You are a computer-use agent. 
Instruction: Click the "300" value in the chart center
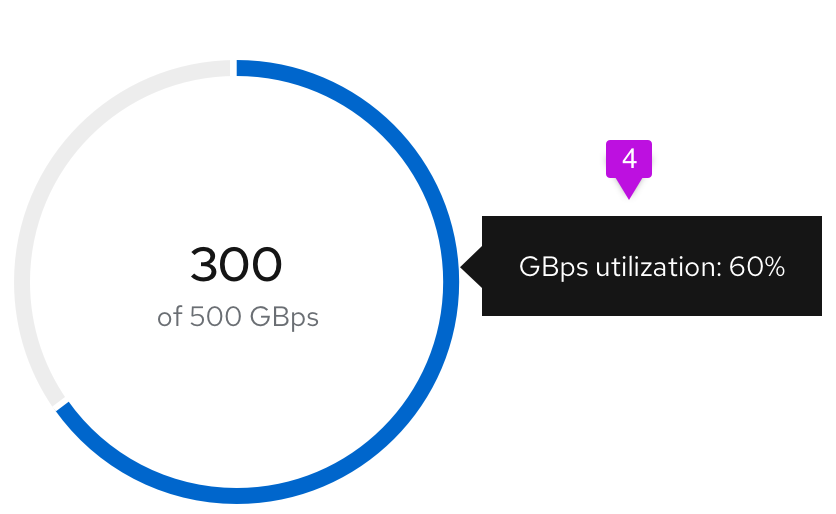tap(237, 266)
